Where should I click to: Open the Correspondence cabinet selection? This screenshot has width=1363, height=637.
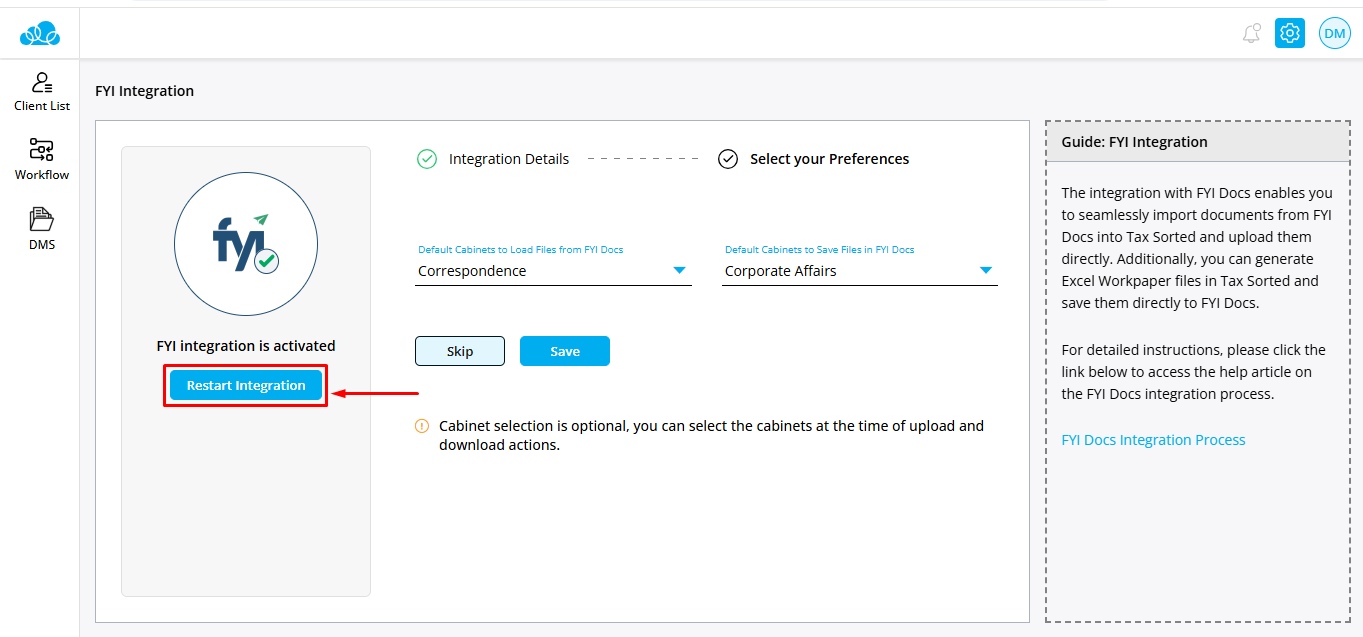pos(553,271)
